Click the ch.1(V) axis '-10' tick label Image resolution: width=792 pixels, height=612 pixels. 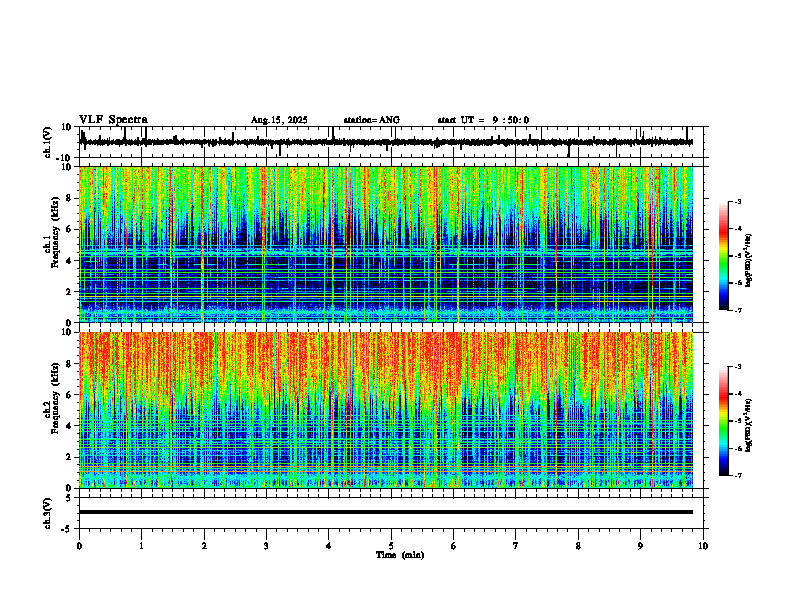coord(64,158)
